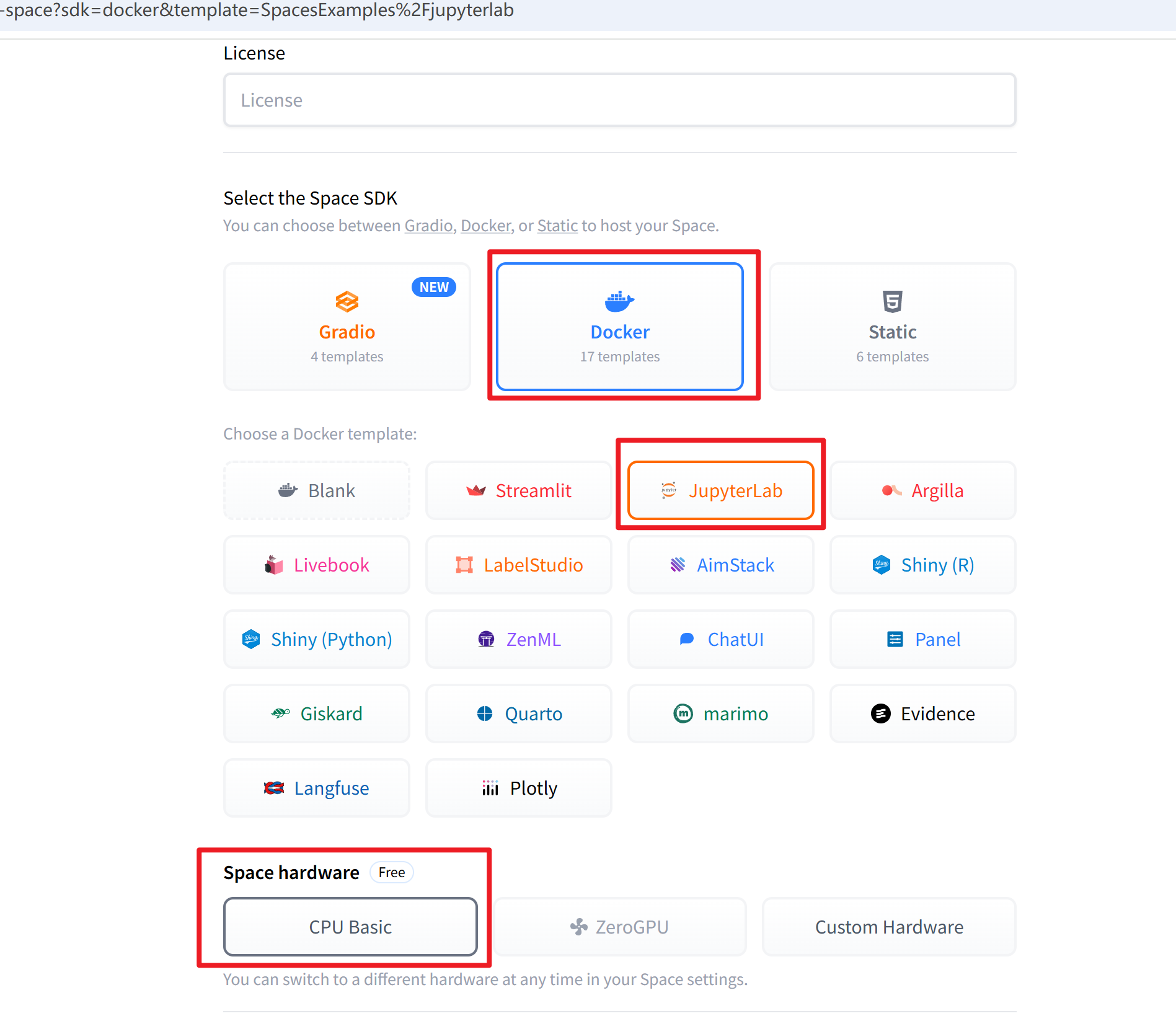Click the 'Select the Space SDK' heading
The width and height of the screenshot is (1176, 1016).
click(310, 198)
